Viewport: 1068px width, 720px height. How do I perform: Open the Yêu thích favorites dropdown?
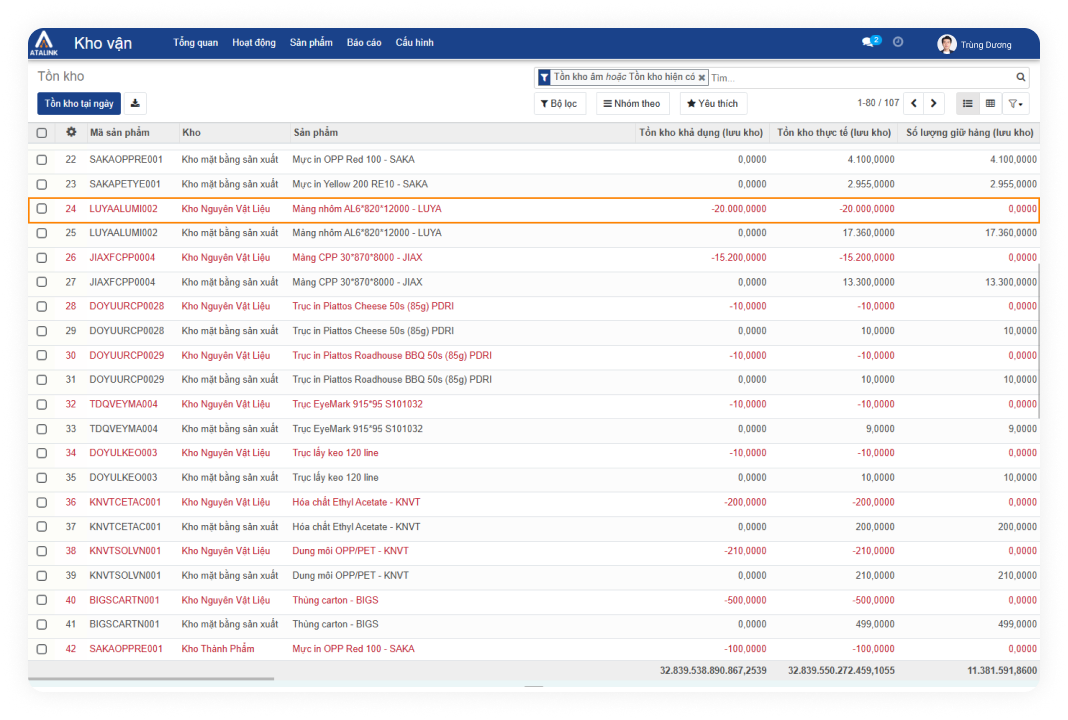[x=713, y=103]
